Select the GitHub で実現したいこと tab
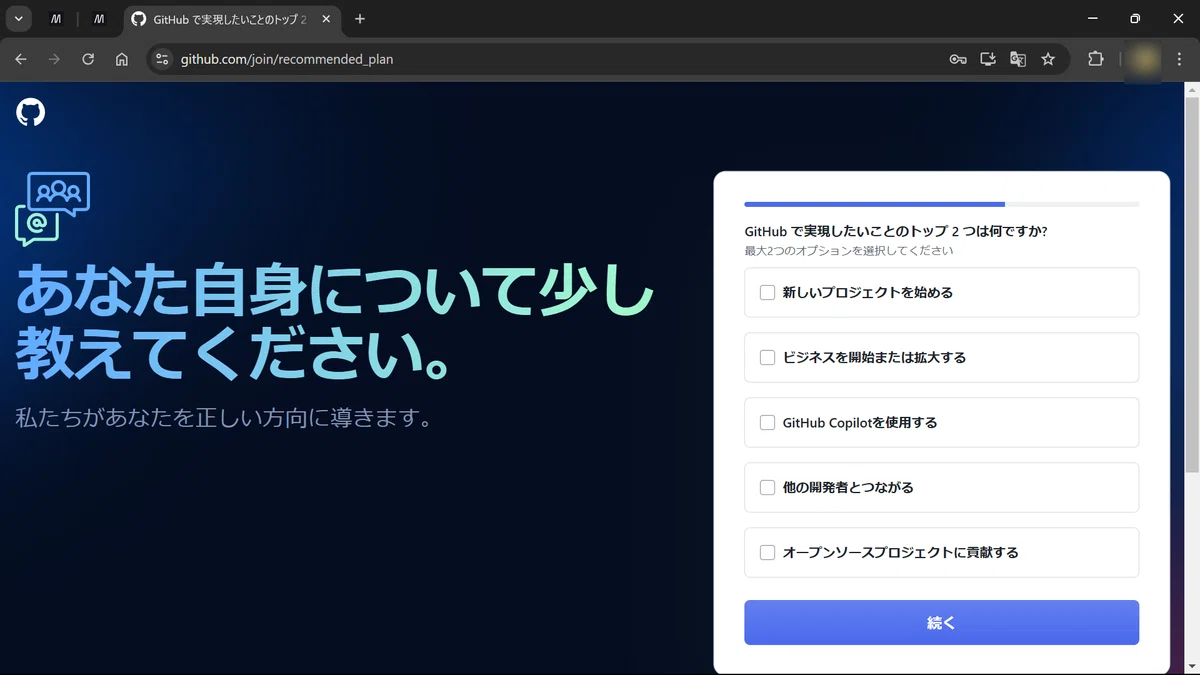1200x675 pixels. [230, 19]
